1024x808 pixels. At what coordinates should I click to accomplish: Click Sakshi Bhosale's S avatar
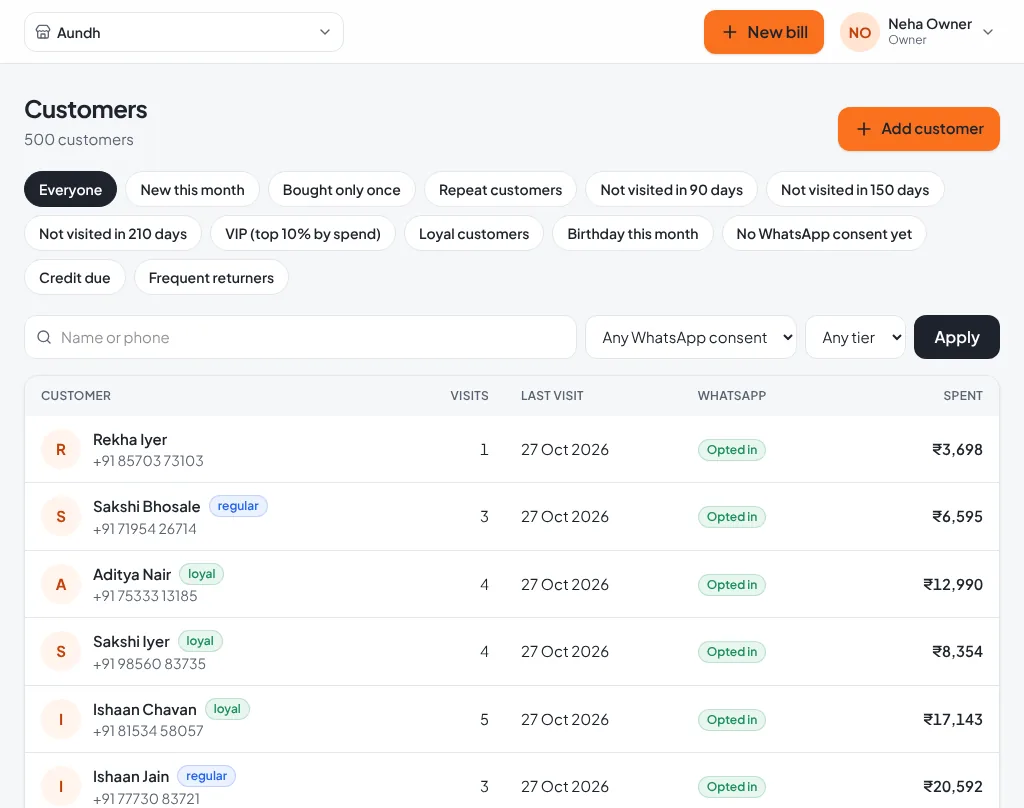[61, 517]
